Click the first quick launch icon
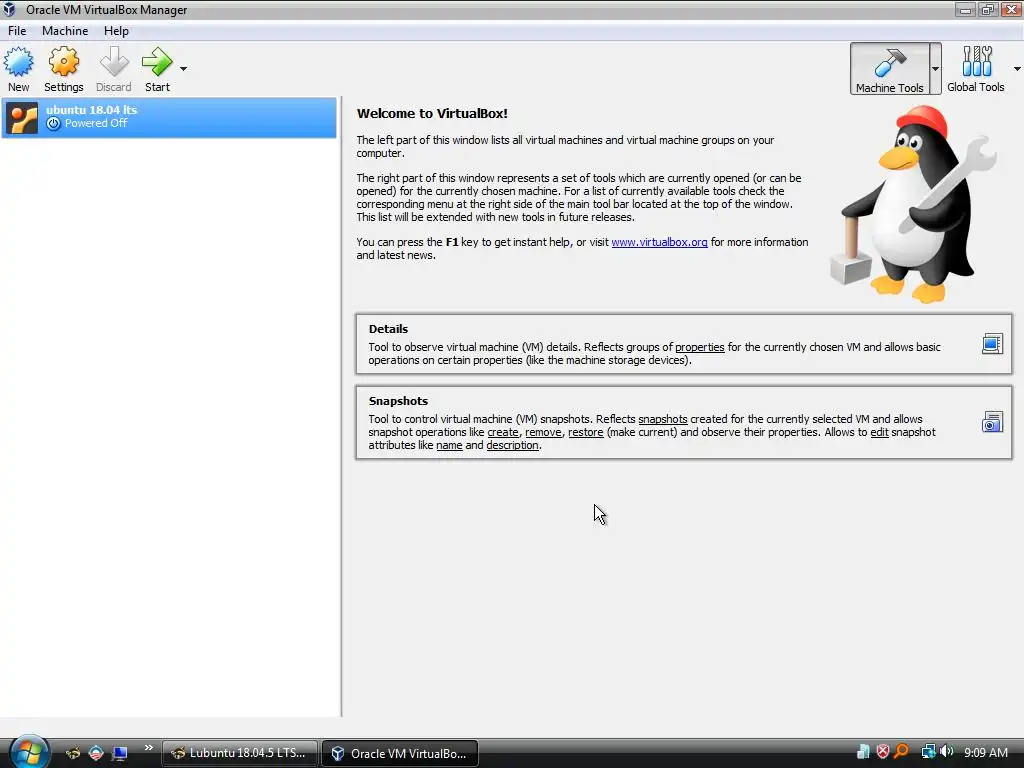The image size is (1024, 768). click(x=73, y=753)
